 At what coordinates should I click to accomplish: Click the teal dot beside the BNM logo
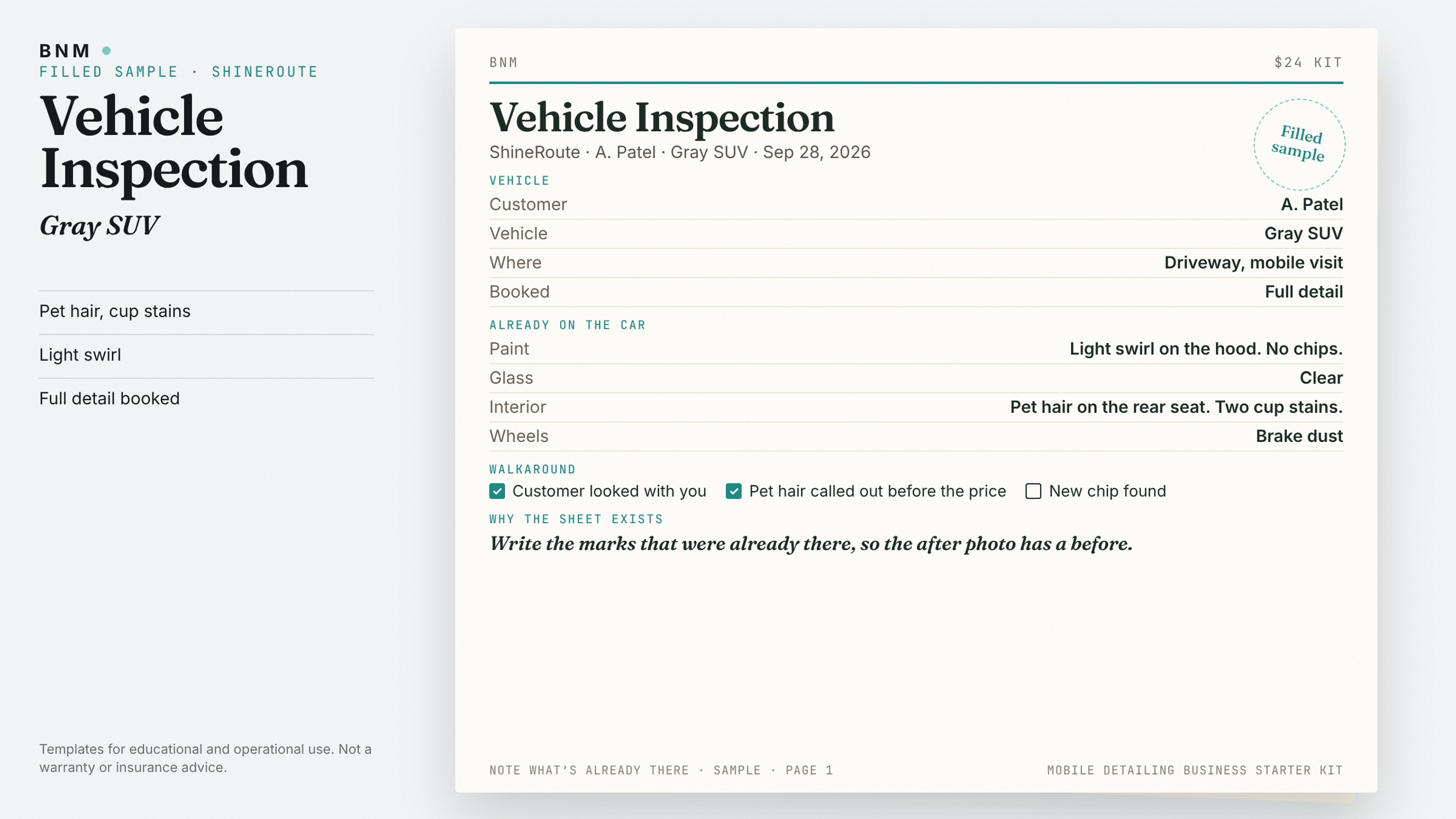pos(106,51)
